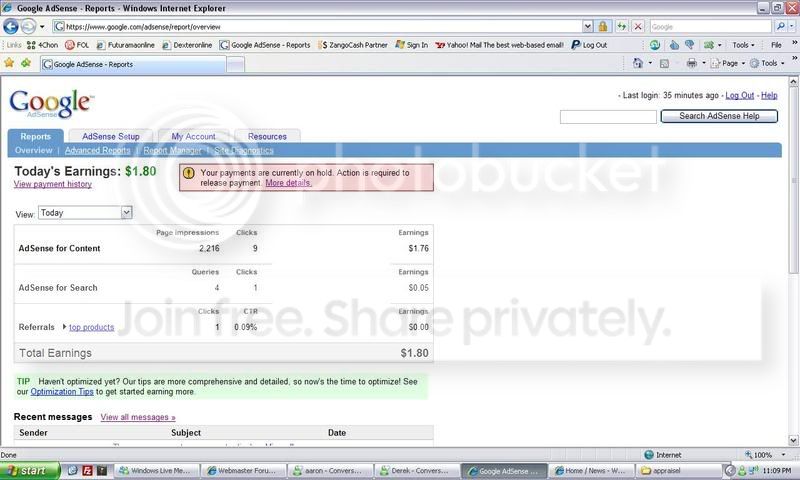
Task: Switch to the My Account tab
Action: (x=193, y=136)
